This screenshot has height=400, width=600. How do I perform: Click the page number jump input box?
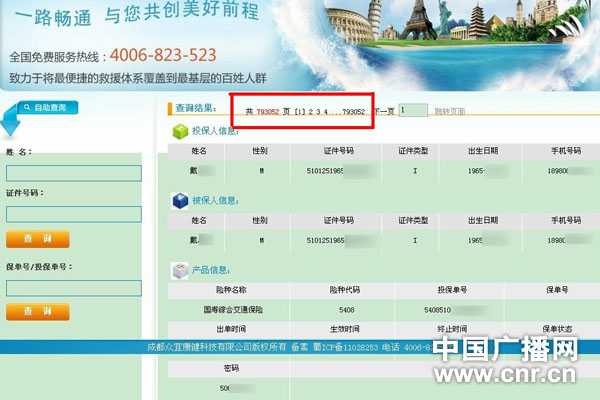pyautogui.click(x=412, y=111)
